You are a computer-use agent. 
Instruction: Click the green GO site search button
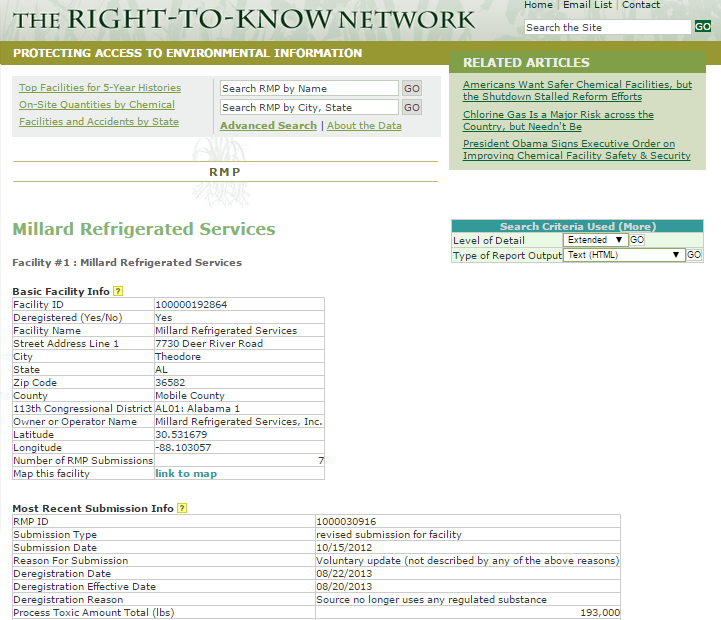tap(703, 27)
